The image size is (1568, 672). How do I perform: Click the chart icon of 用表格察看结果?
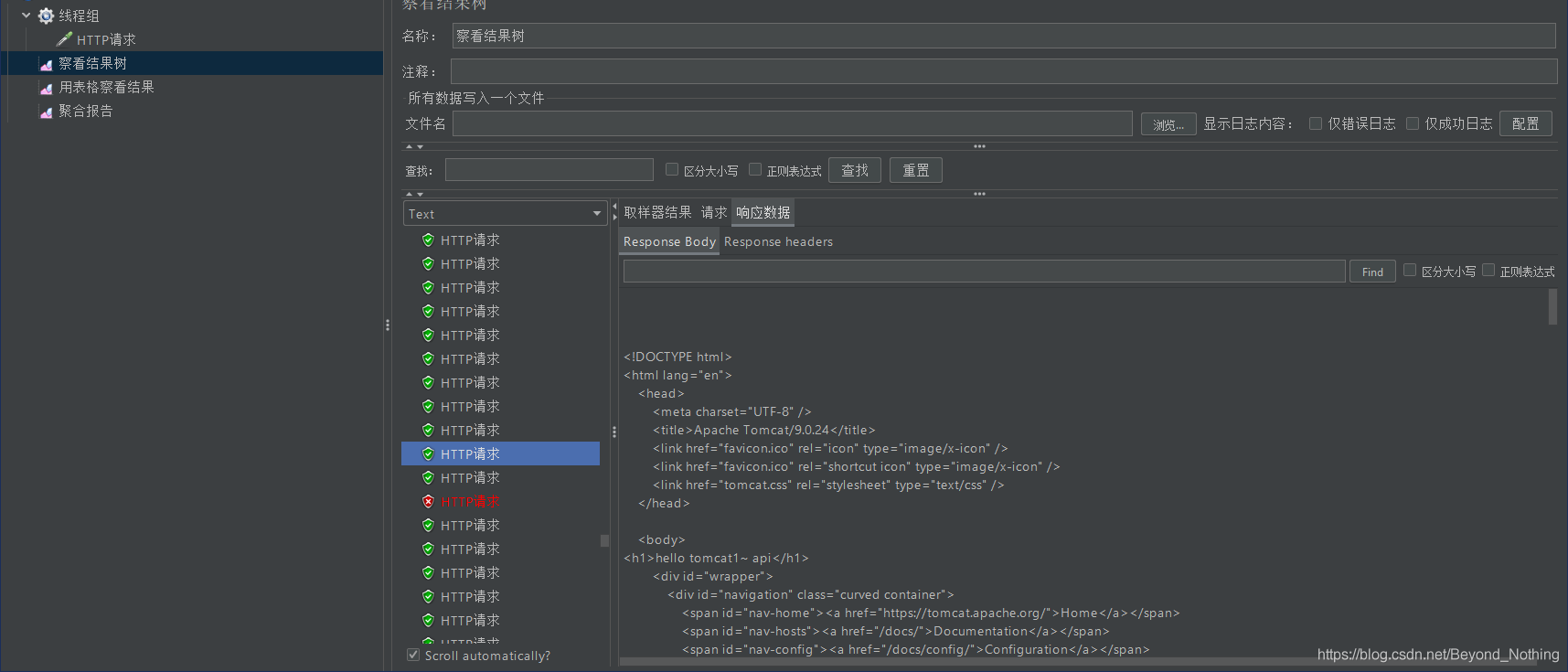click(x=46, y=88)
